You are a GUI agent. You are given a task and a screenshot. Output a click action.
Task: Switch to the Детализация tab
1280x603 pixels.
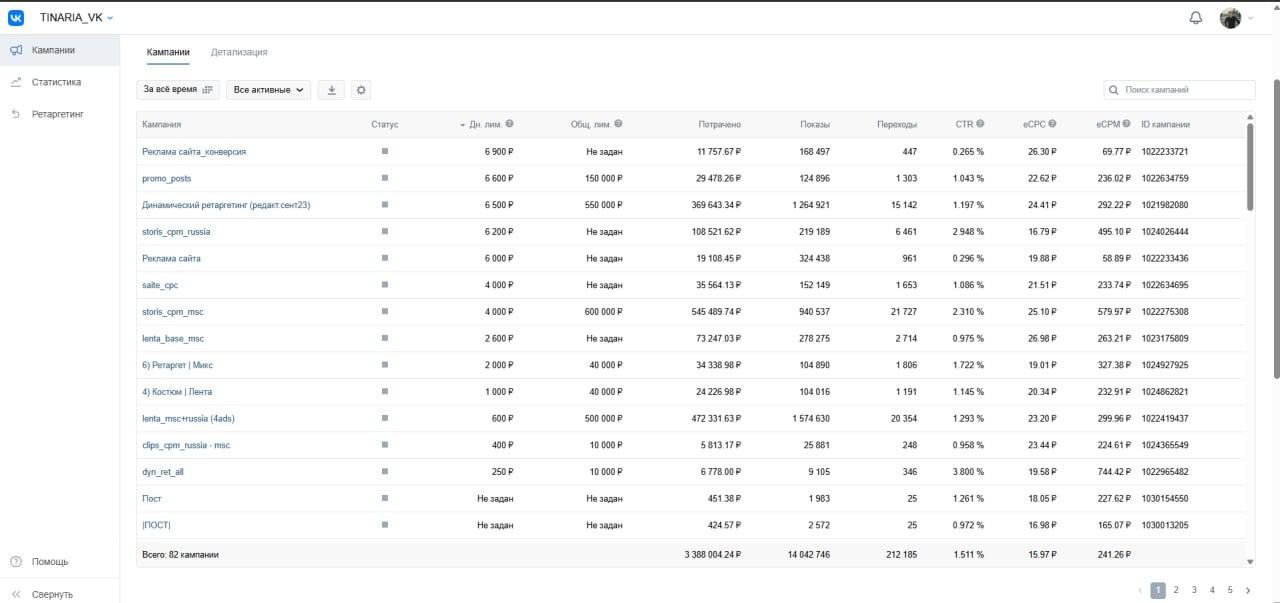(239, 52)
